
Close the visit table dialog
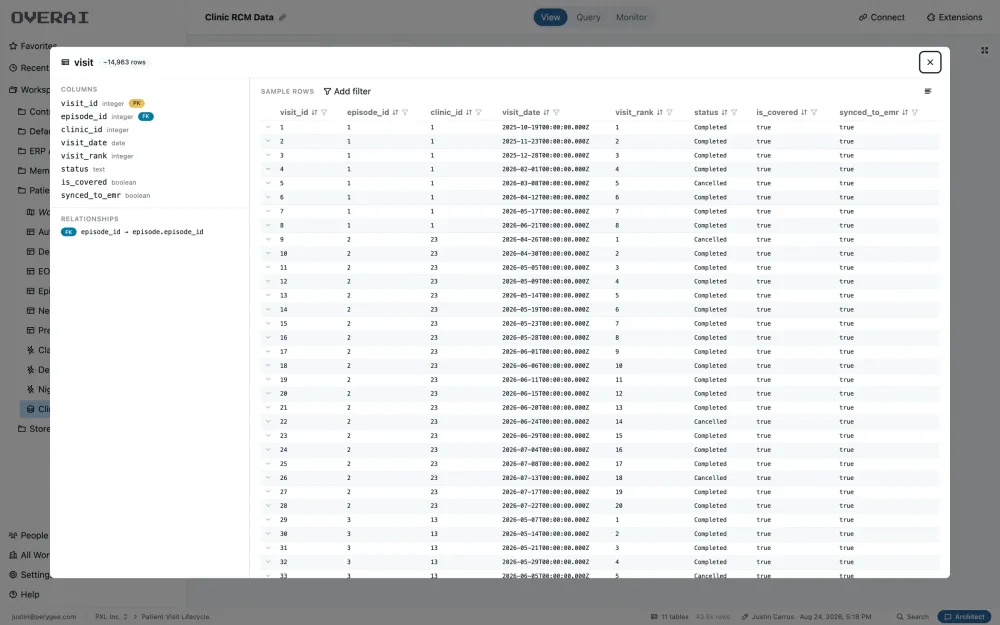point(930,62)
